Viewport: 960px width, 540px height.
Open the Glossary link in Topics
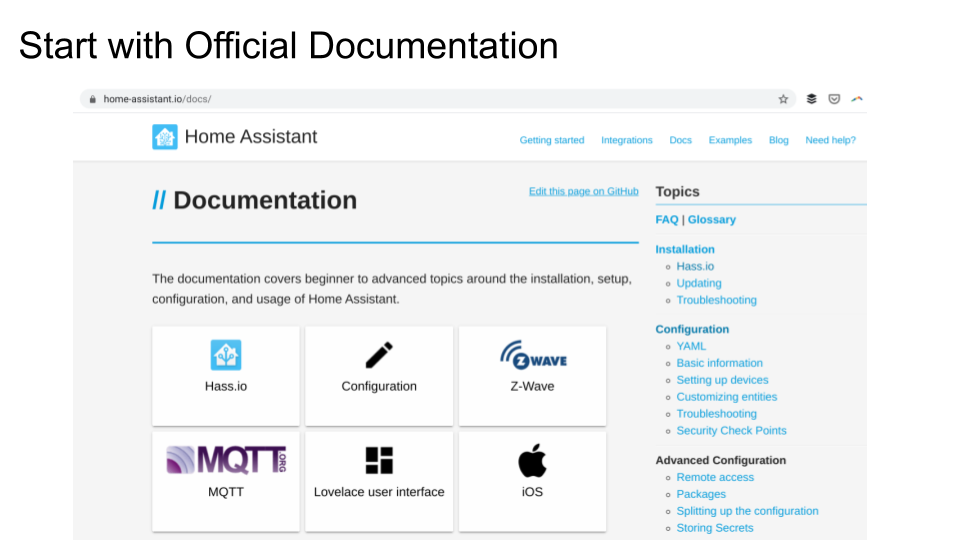coord(711,220)
